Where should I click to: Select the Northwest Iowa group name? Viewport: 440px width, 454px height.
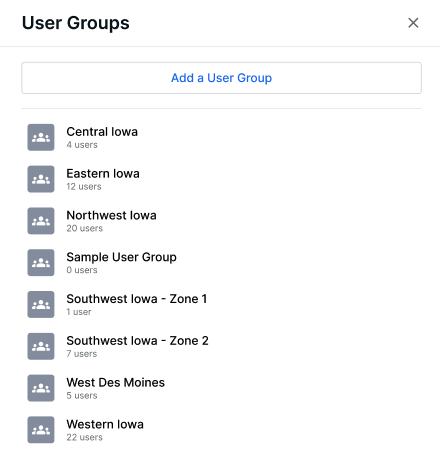tap(111, 215)
